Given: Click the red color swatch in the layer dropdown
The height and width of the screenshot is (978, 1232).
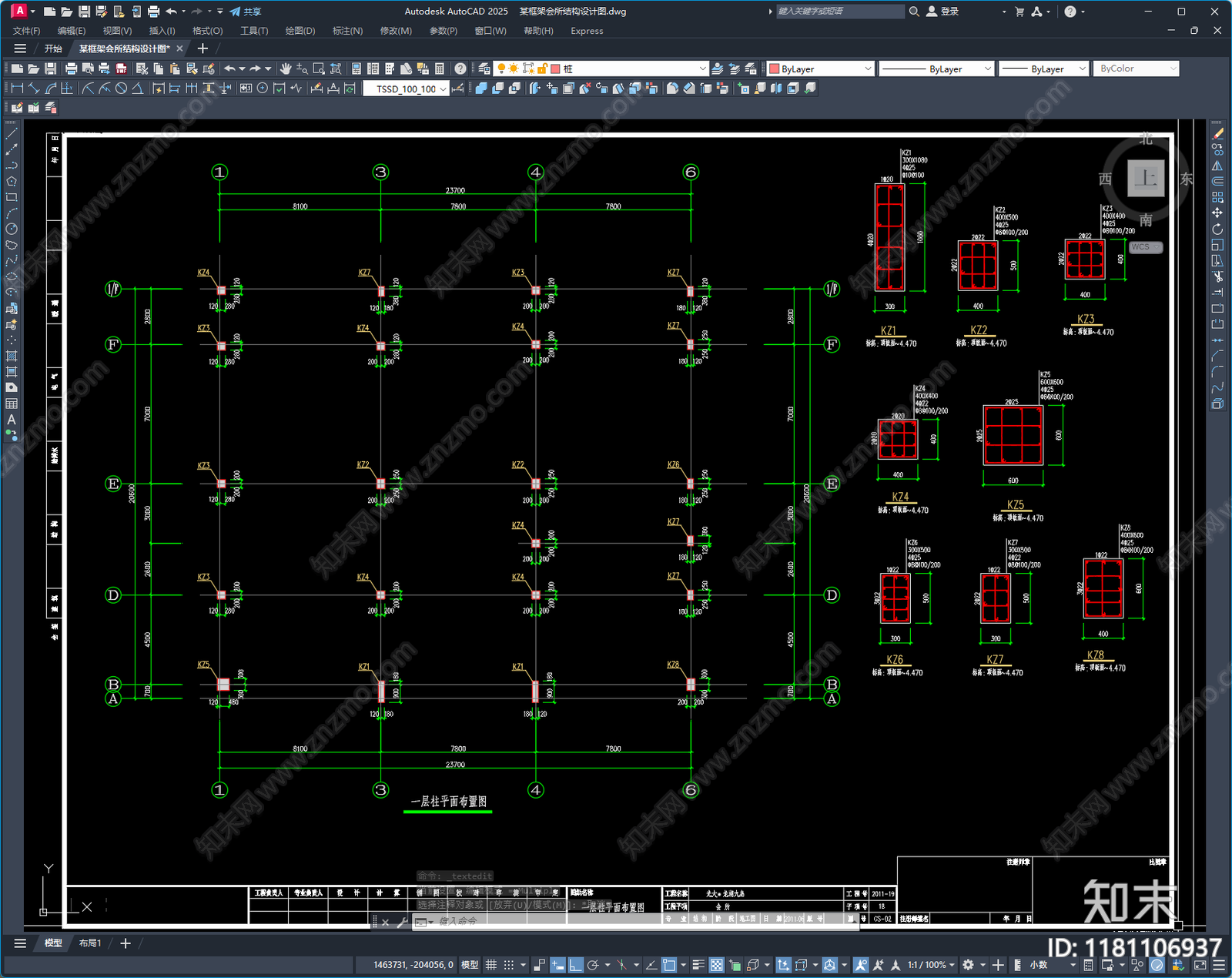Looking at the screenshot, I should 555,69.
